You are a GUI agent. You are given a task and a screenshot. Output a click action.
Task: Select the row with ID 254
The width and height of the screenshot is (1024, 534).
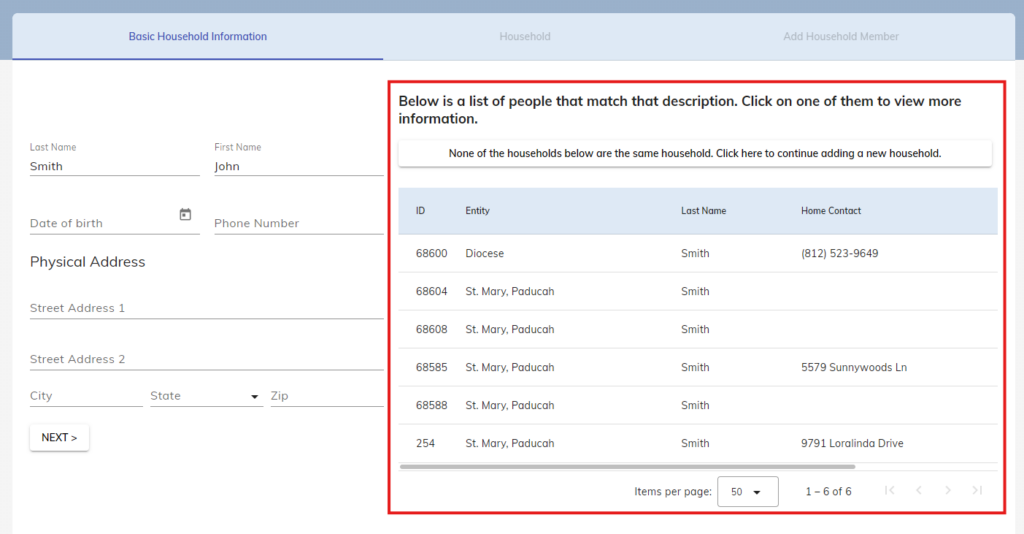point(698,443)
